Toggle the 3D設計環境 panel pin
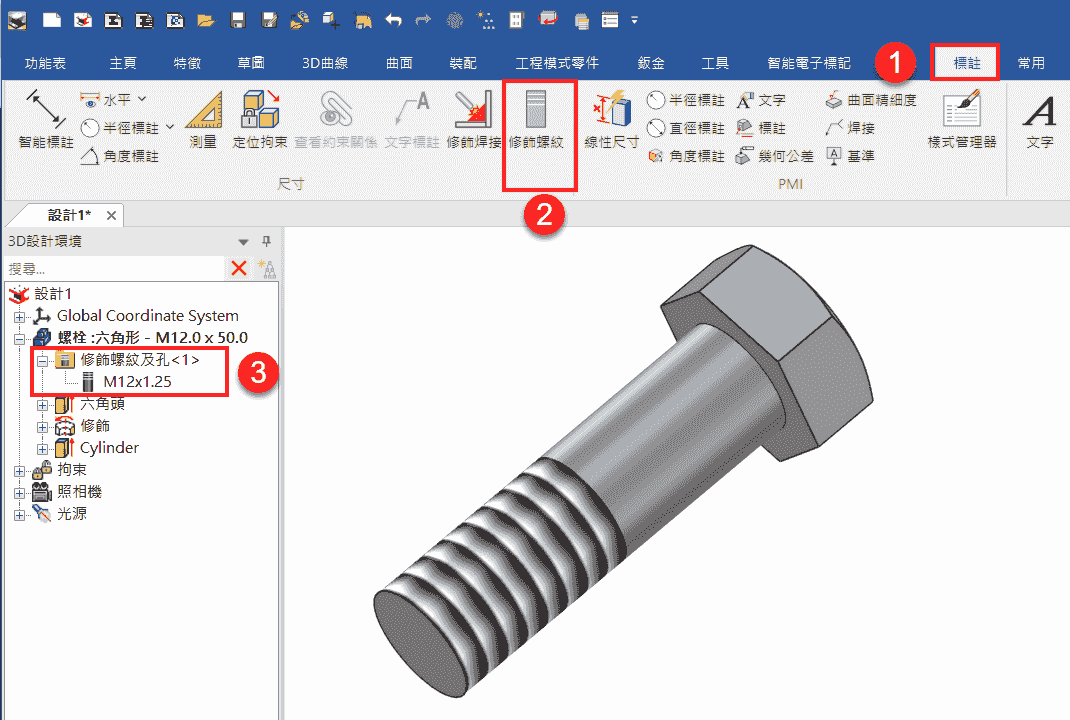 click(266, 241)
